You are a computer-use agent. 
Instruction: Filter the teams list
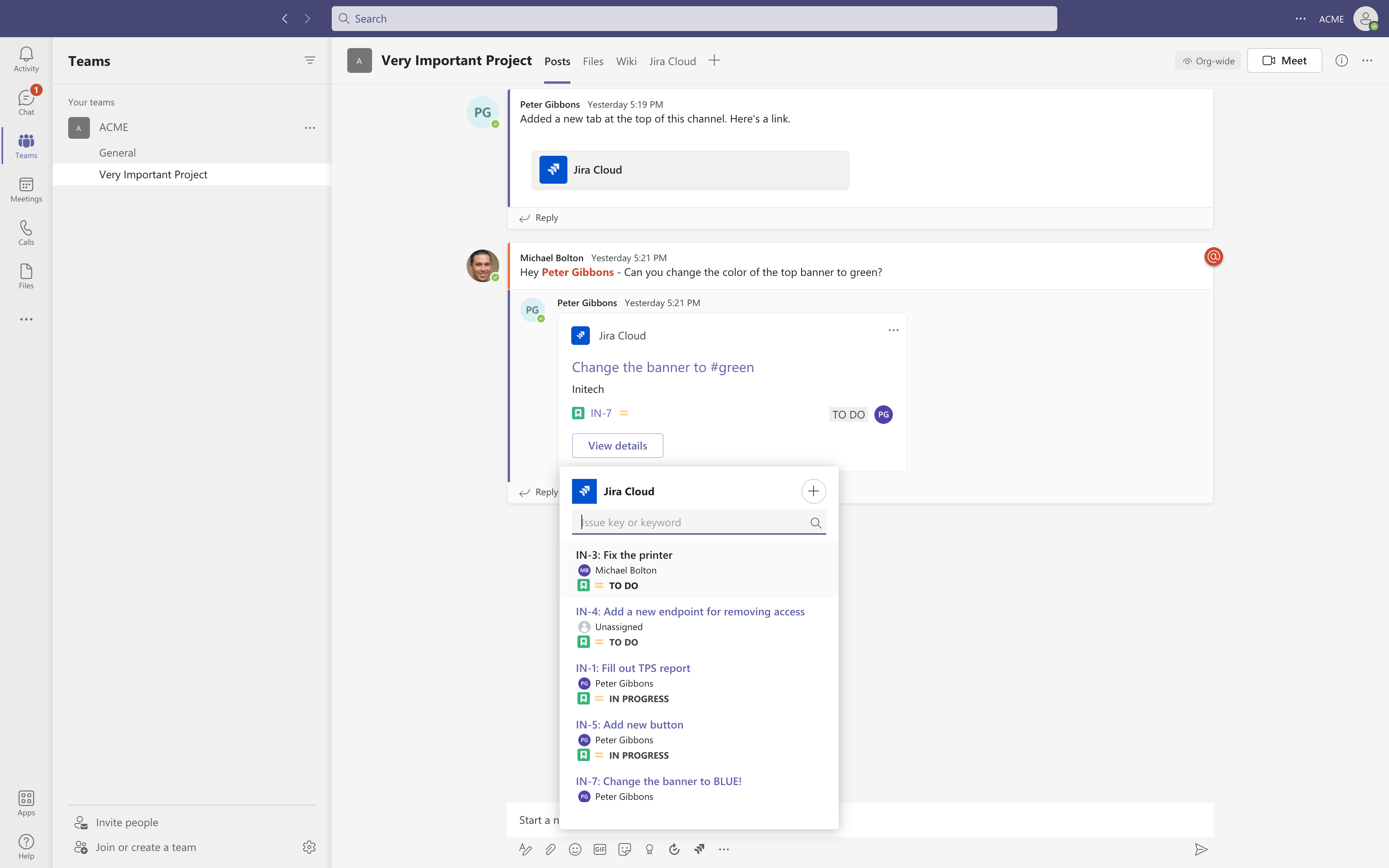coord(310,60)
